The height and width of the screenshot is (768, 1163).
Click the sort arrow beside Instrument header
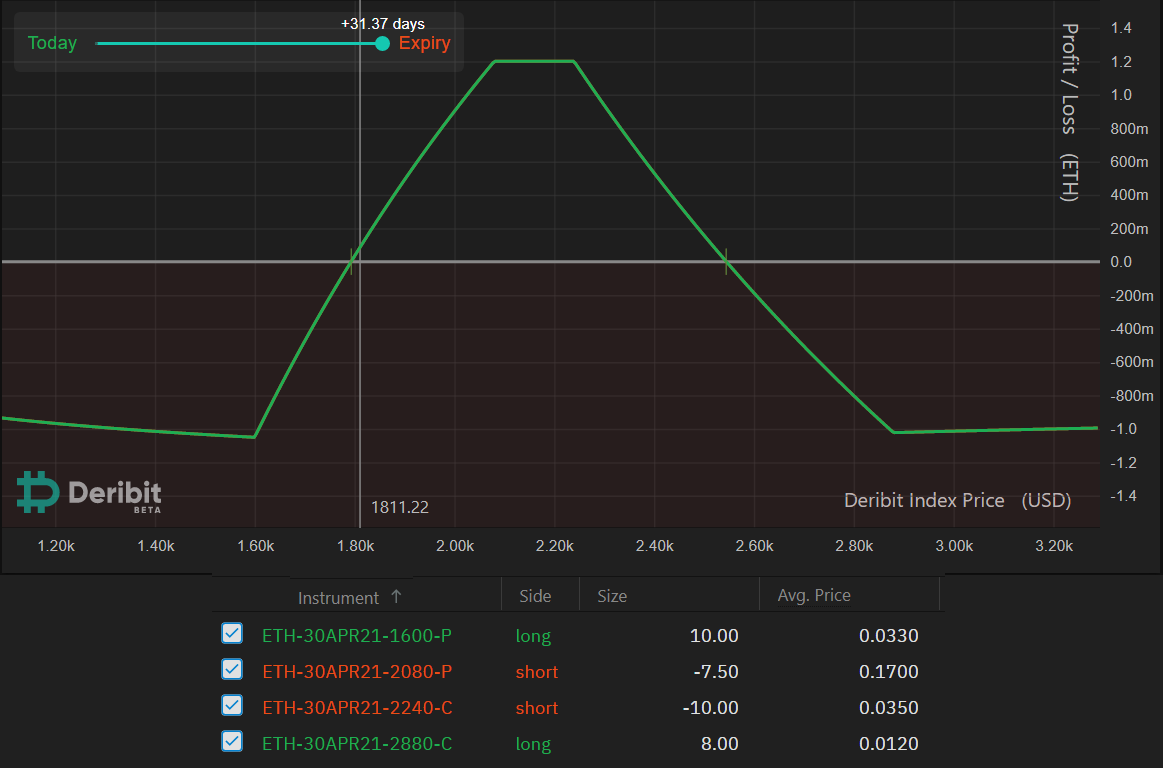pyautogui.click(x=396, y=597)
